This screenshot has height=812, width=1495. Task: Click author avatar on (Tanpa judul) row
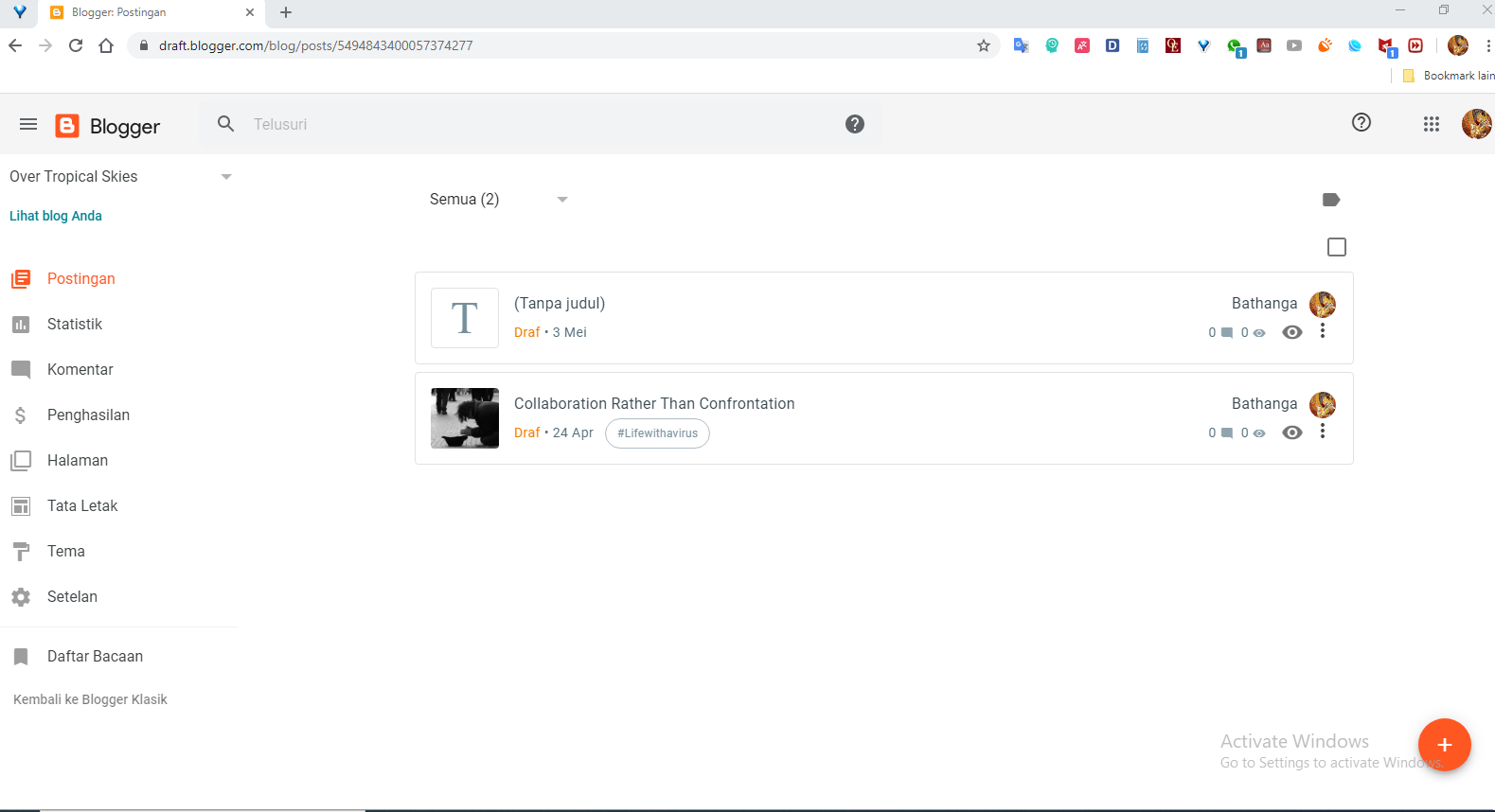[1323, 304]
